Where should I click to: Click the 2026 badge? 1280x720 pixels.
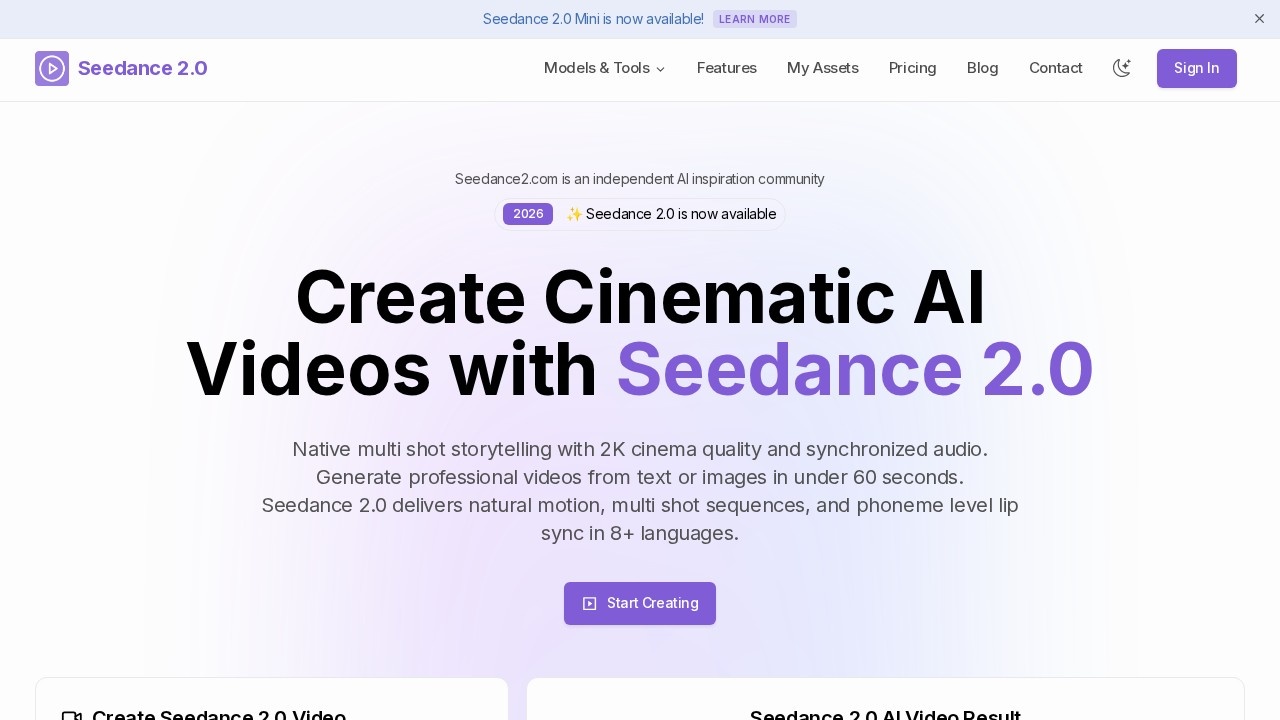tap(528, 214)
